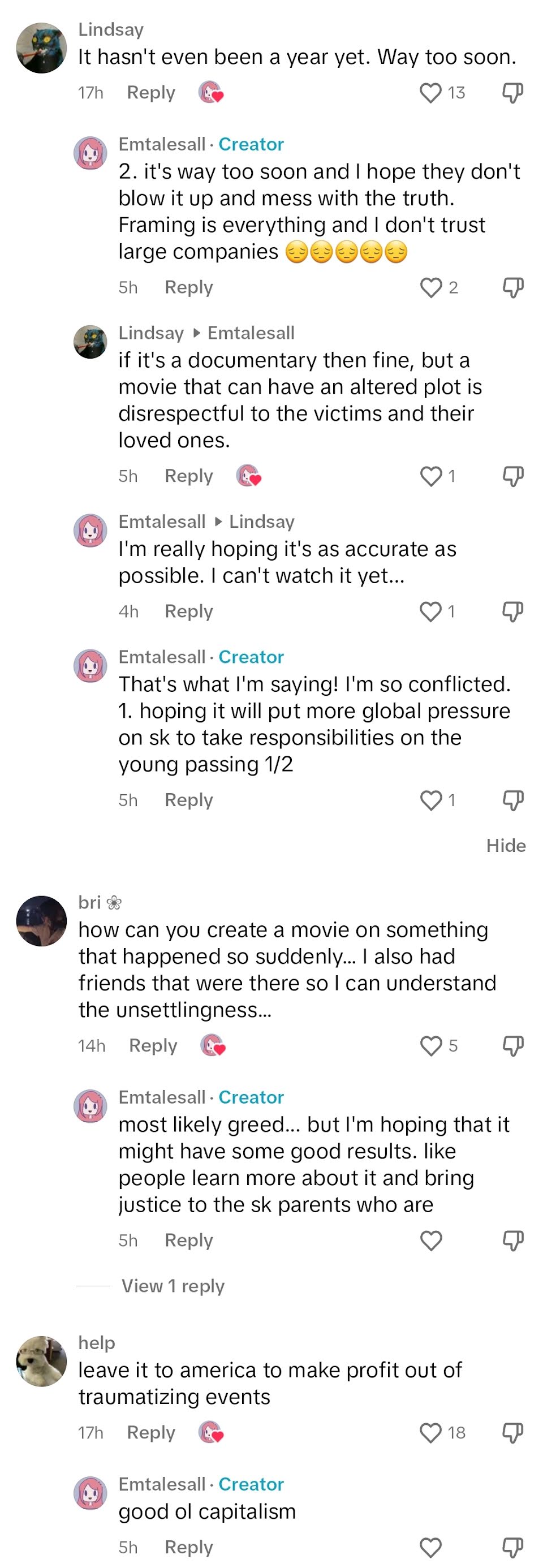Dislike bri's comment about creating a movie
Image resolution: width=543 pixels, height=1568 pixels.
pyautogui.click(x=512, y=1045)
